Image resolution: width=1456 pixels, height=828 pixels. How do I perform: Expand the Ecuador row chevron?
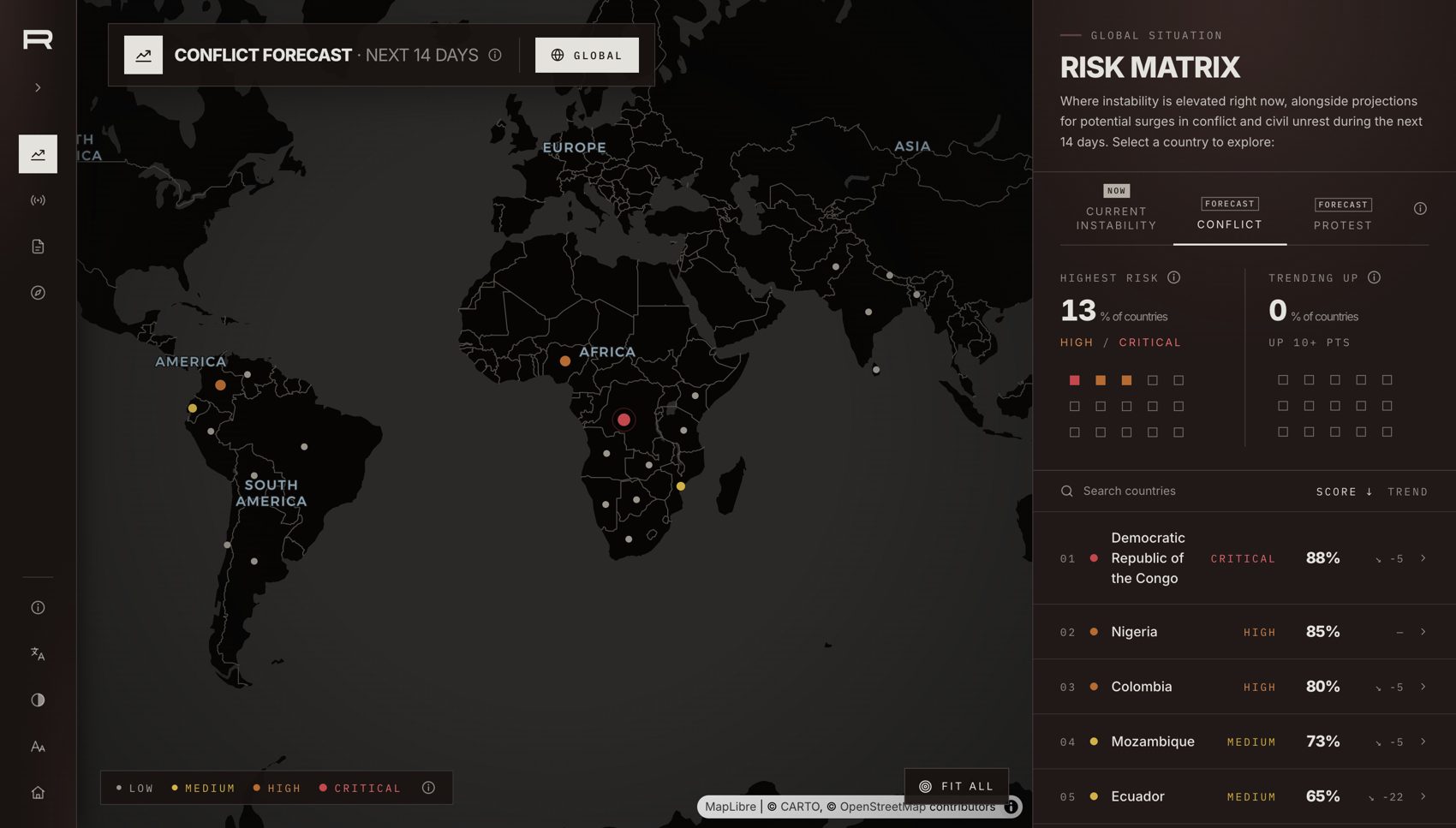1423,796
